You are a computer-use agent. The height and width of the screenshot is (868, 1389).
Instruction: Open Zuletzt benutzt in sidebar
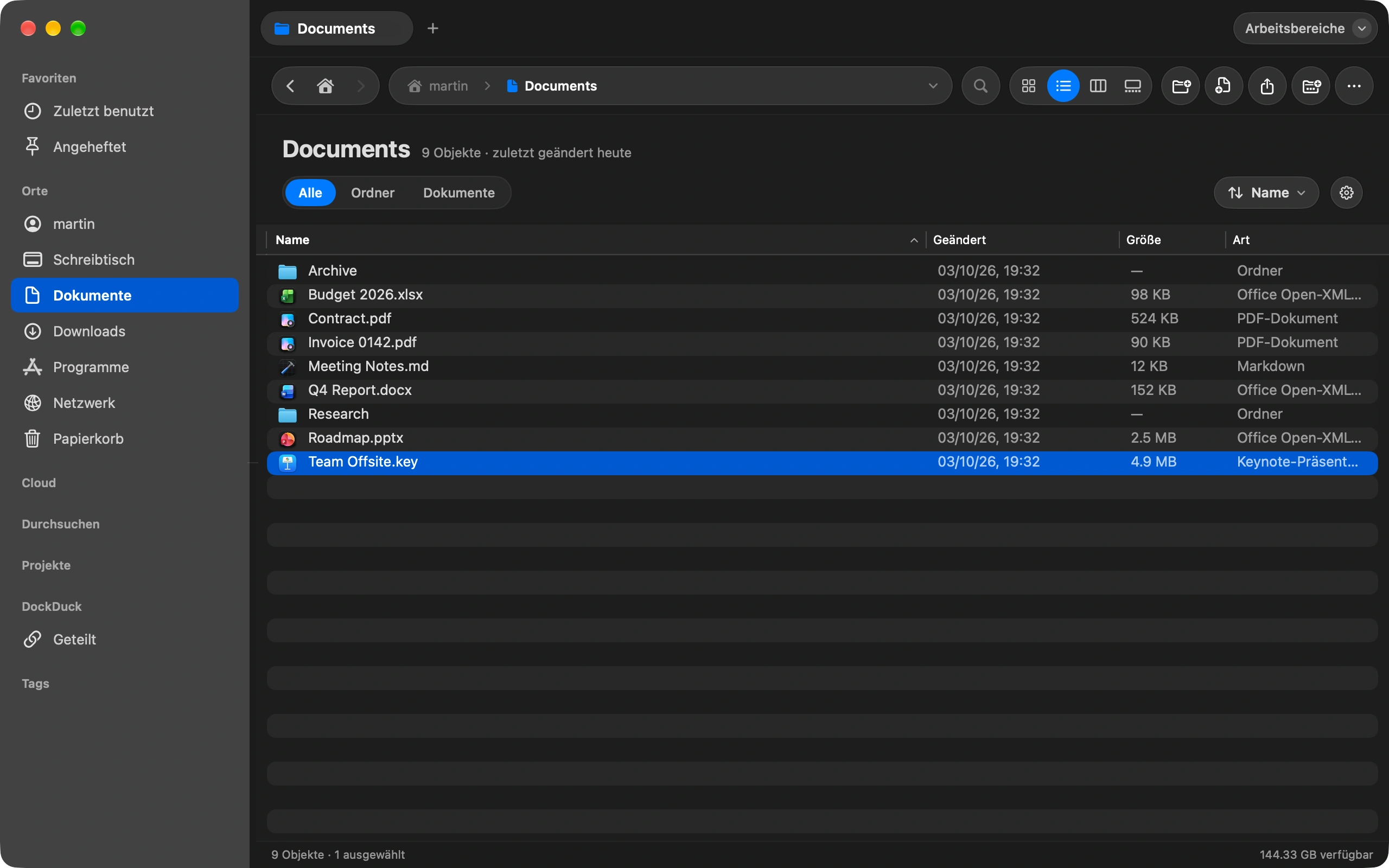click(125, 111)
